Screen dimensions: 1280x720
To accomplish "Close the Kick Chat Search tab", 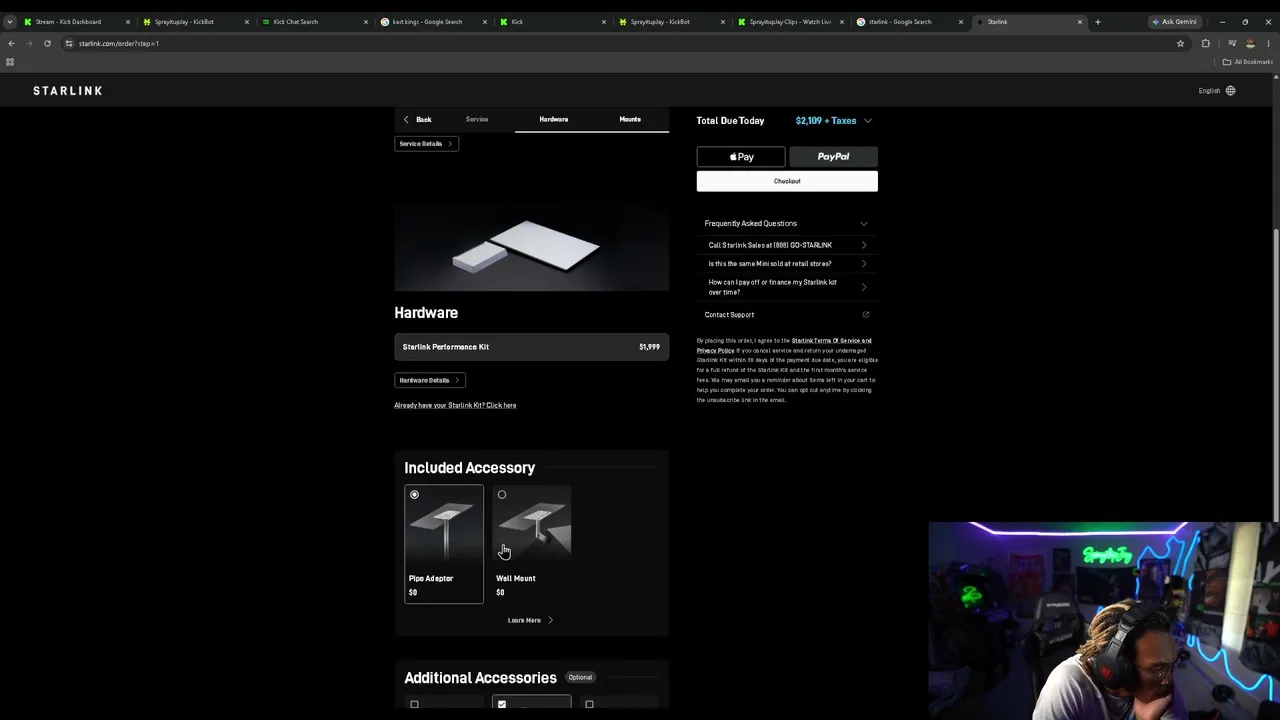I will click(365, 21).
